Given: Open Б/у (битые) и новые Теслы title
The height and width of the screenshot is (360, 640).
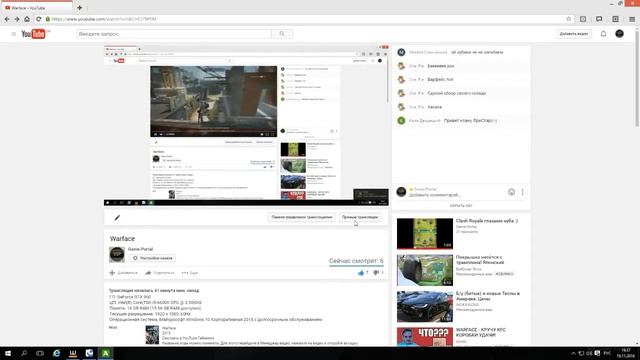Looking at the screenshot, I should [x=488, y=296].
